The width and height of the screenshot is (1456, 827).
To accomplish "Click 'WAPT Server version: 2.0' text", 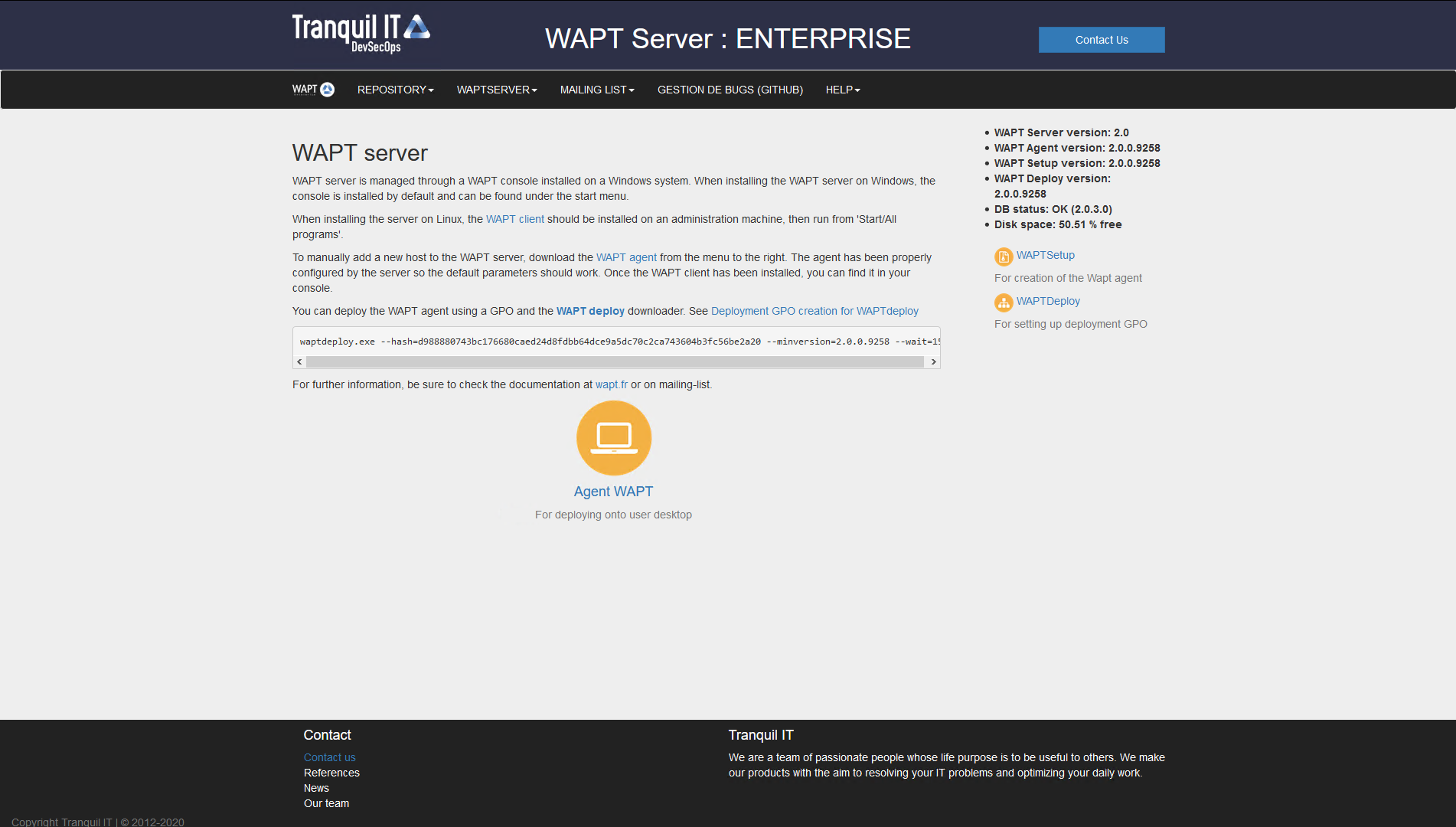I will coord(1061,132).
